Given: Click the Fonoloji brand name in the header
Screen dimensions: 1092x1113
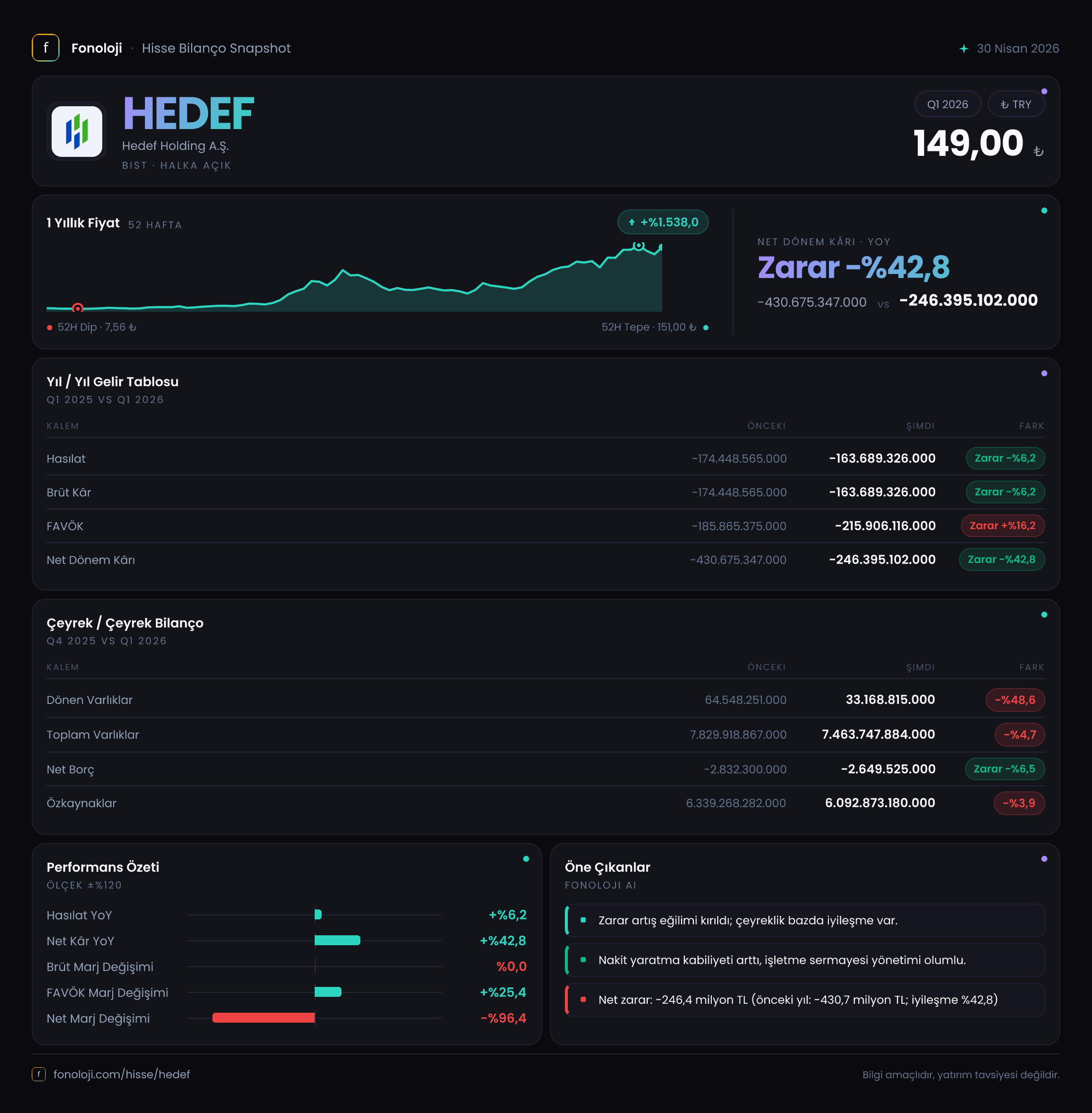Looking at the screenshot, I should [96, 48].
